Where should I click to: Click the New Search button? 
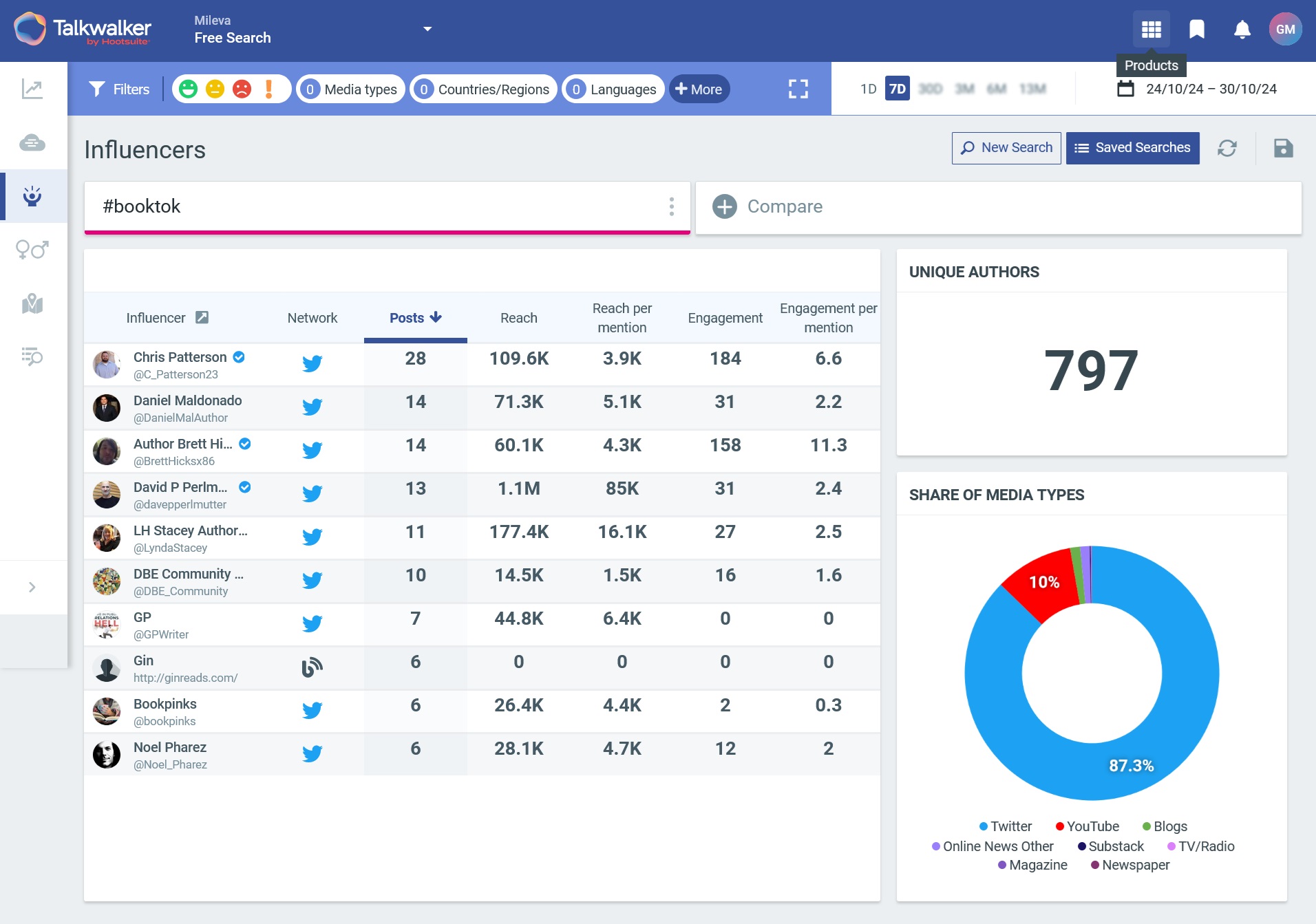1006,148
